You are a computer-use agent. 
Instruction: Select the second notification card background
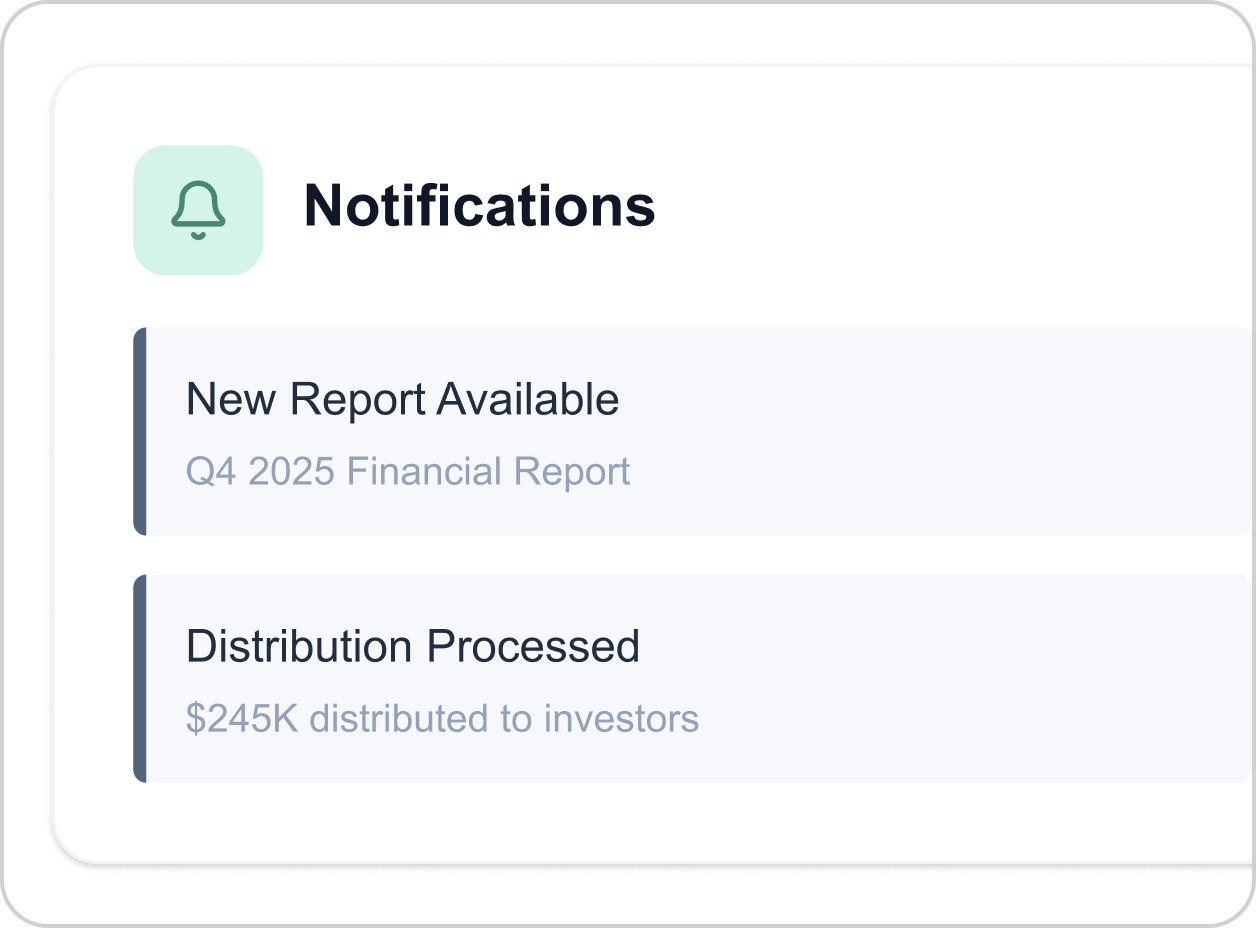point(900,677)
